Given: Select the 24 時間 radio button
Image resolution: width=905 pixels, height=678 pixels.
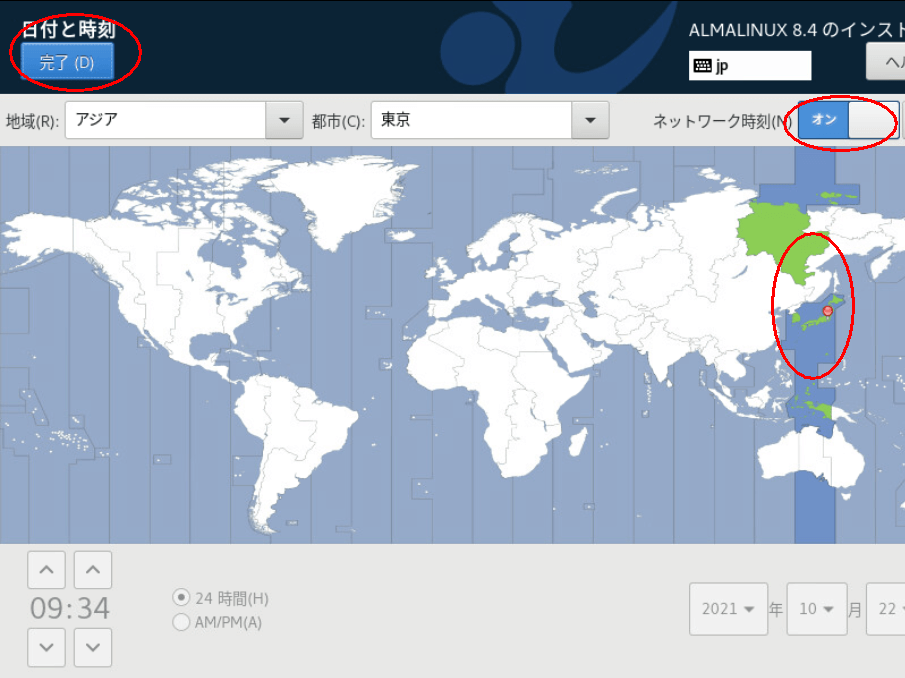Looking at the screenshot, I should pos(181,598).
